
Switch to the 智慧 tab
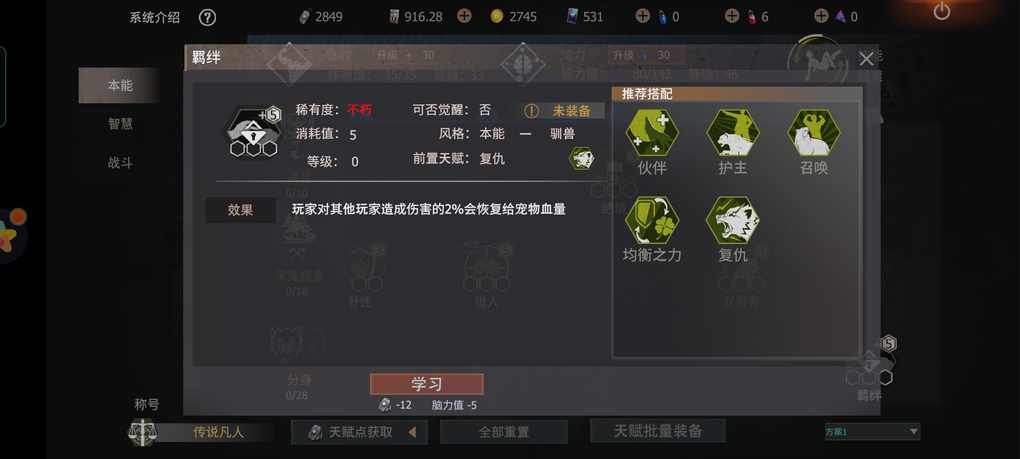(x=120, y=124)
